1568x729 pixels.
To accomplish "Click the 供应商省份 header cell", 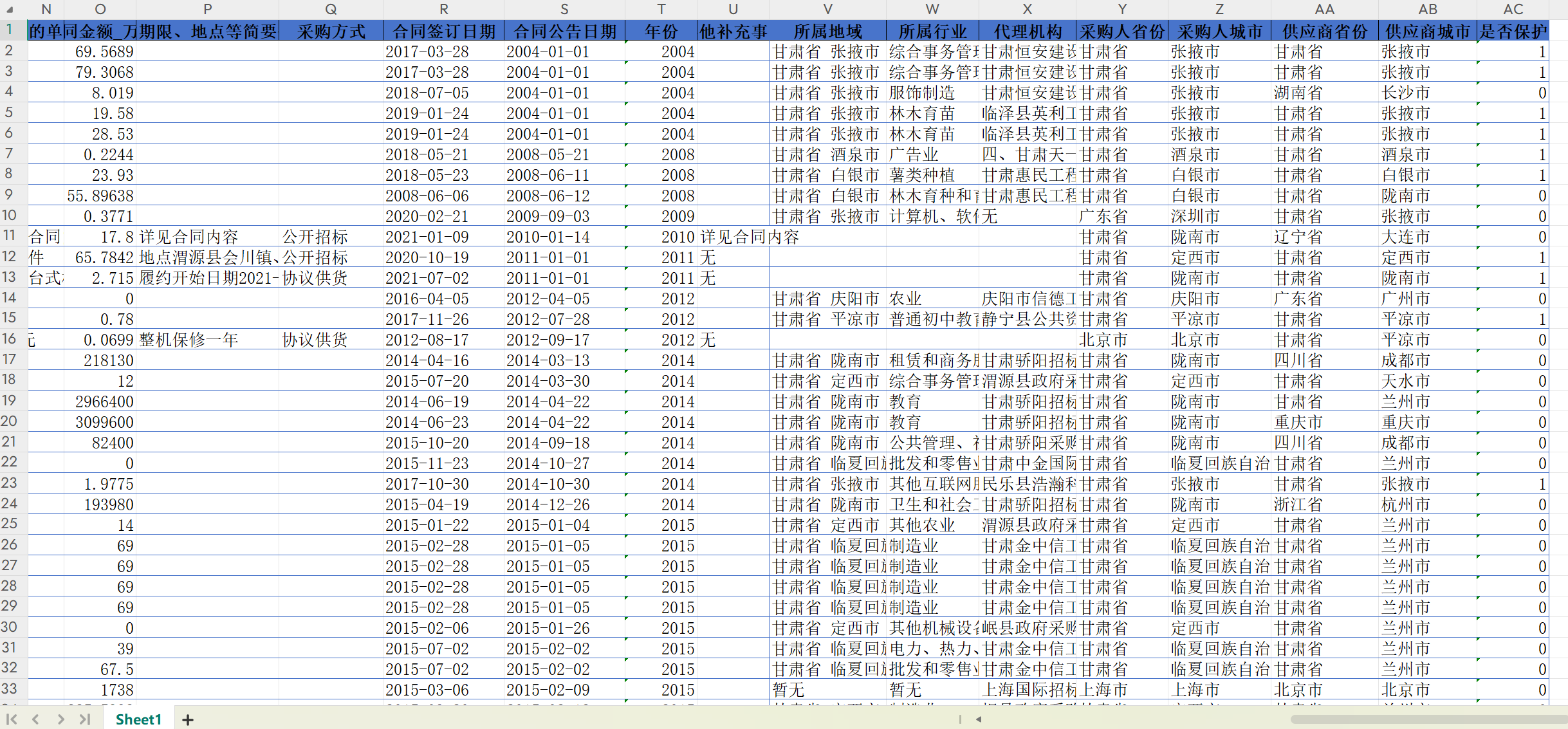I will click(1324, 31).
